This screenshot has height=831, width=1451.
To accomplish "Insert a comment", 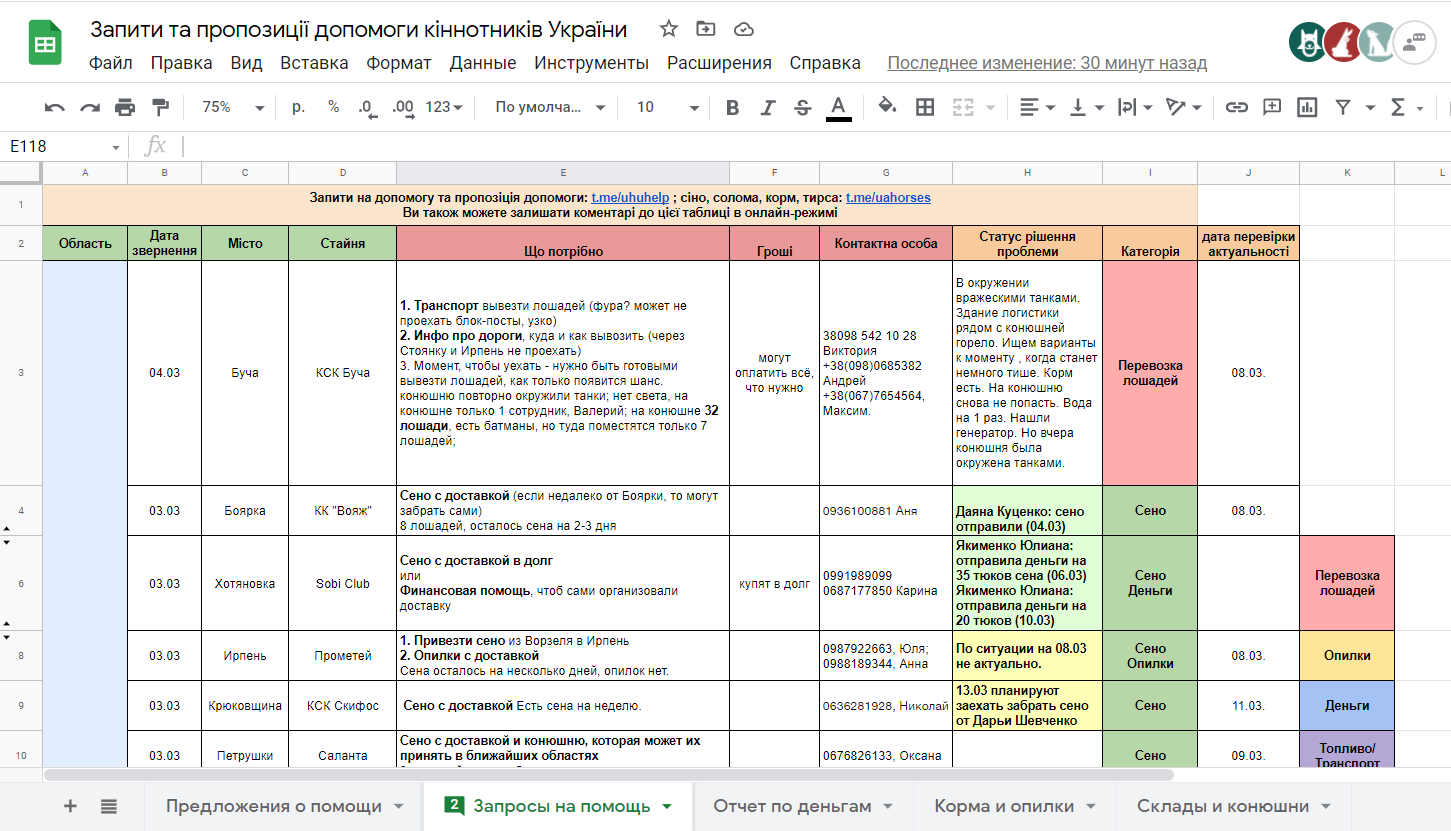I will tap(1272, 107).
